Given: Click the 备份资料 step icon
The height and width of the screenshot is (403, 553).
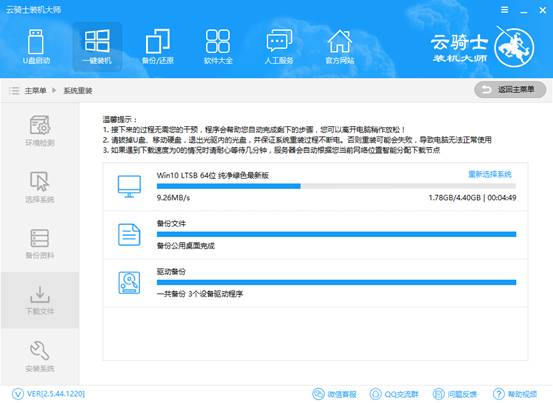Looking at the screenshot, I should 40,238.
